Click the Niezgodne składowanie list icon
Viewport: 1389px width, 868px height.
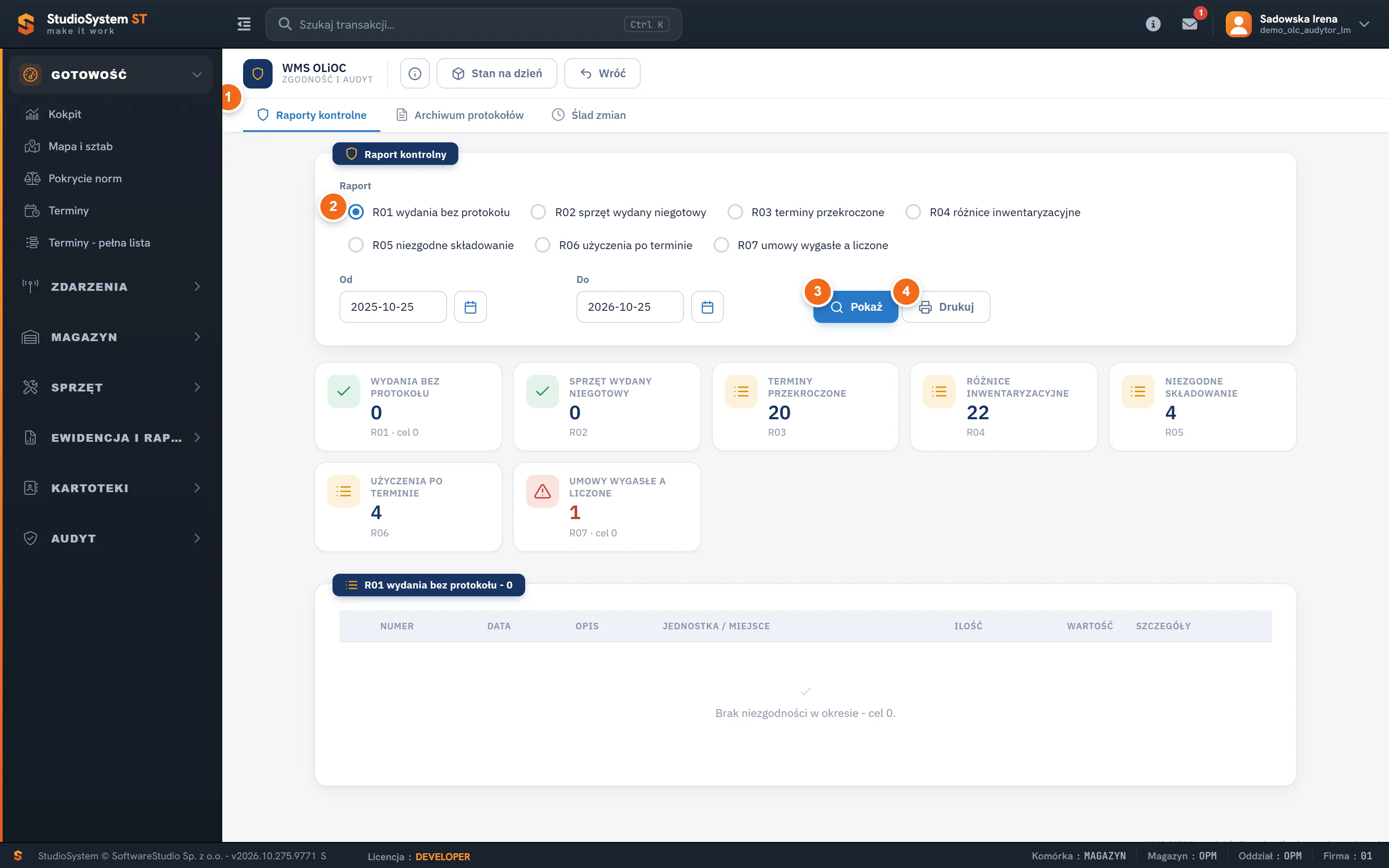click(1138, 391)
